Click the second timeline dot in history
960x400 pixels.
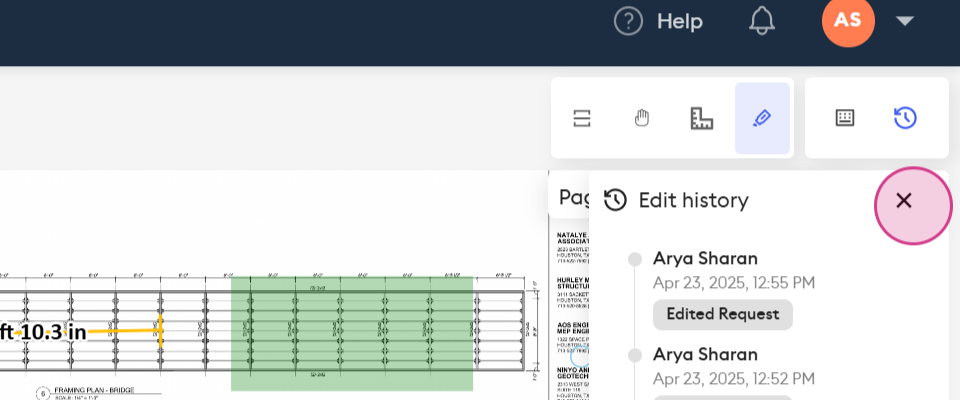tap(635, 355)
